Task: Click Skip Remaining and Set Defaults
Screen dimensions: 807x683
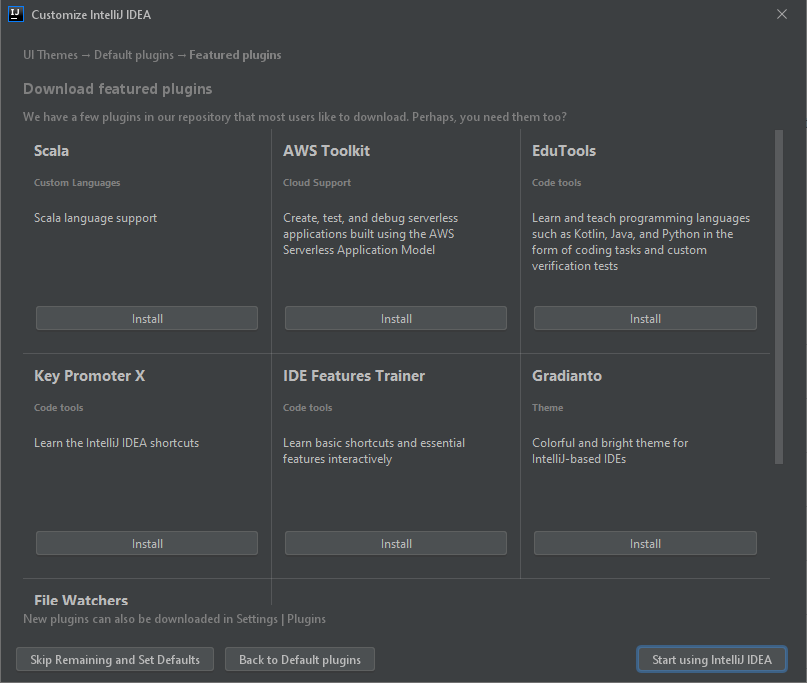Action: (115, 659)
